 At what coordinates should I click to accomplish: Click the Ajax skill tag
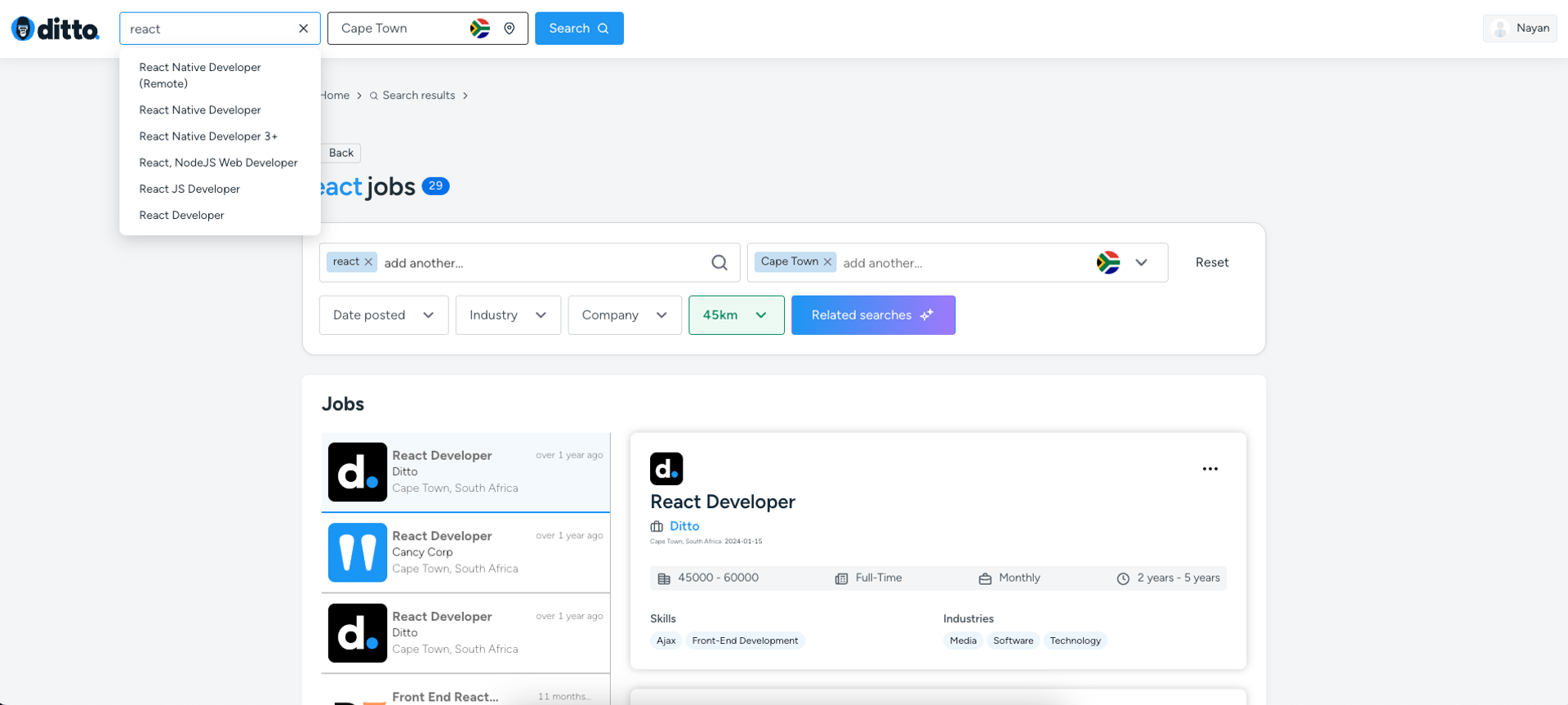(666, 640)
